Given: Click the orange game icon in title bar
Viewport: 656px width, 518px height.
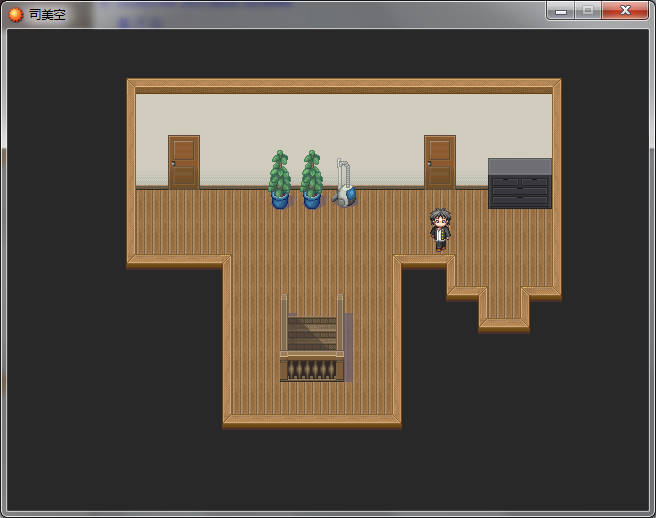Looking at the screenshot, I should [x=16, y=14].
